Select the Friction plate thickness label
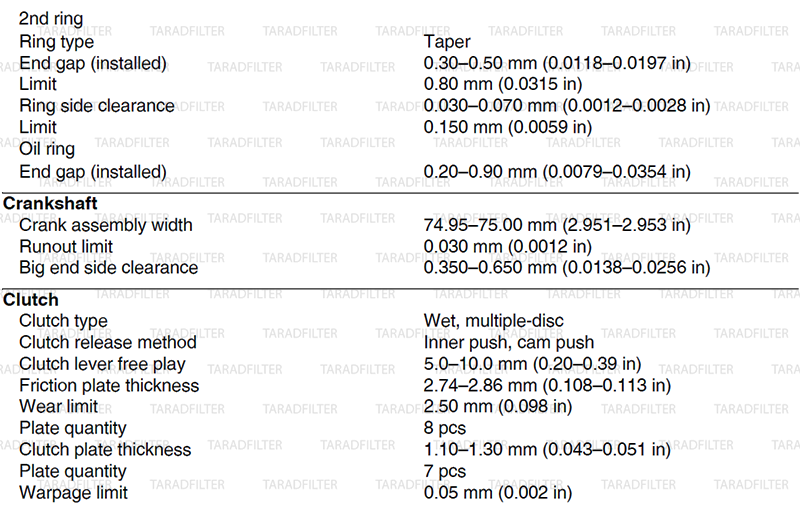The image size is (800, 510). coord(109,386)
